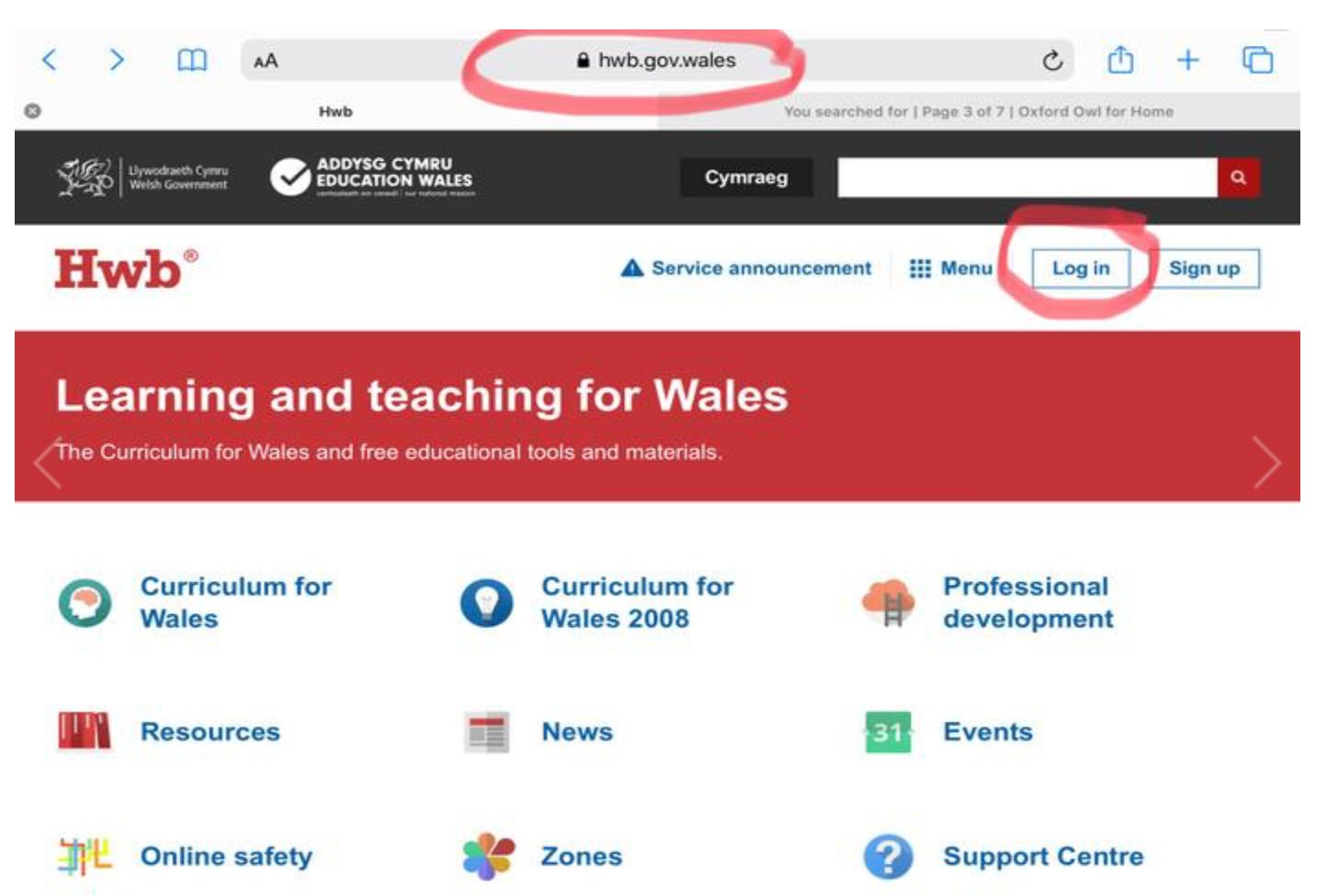Screen dimensions: 1327x896
Task: Reload the page with refresh icon
Action: [x=1052, y=61]
